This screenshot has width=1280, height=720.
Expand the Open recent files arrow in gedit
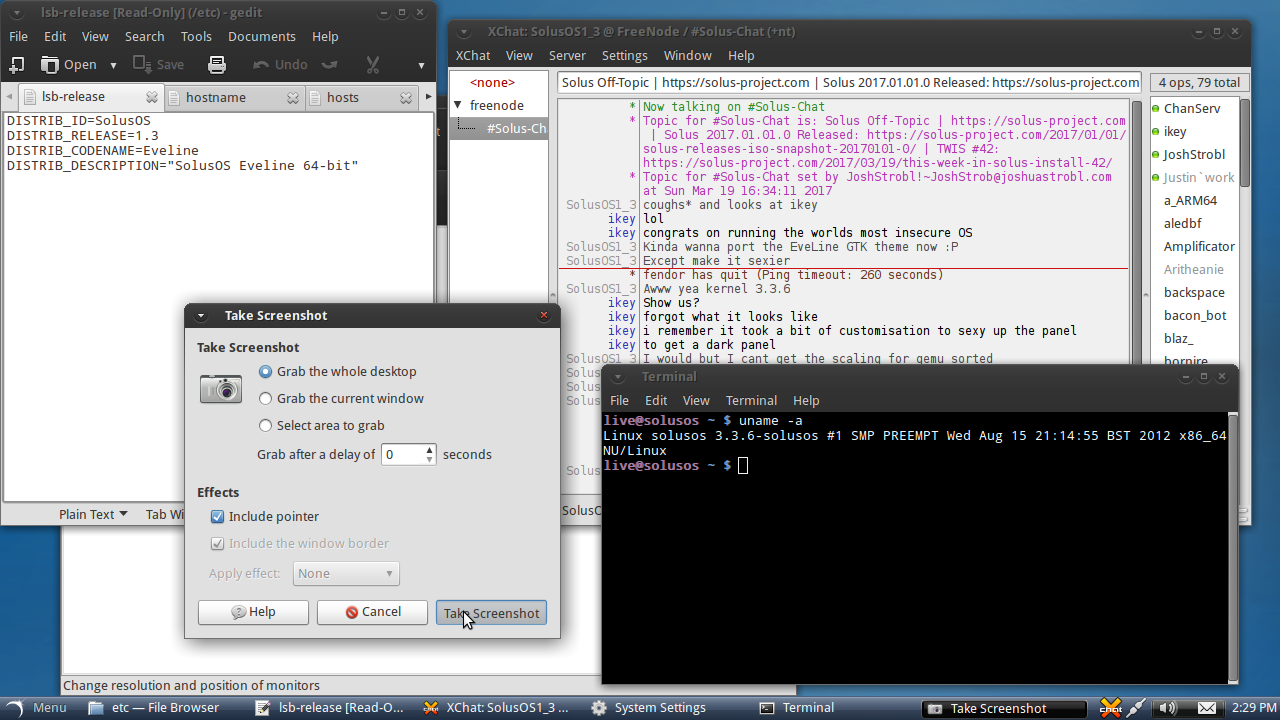(113, 65)
